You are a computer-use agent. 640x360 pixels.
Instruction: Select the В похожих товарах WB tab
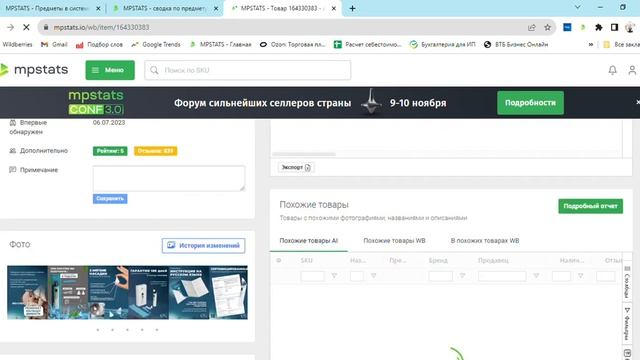[485, 241]
